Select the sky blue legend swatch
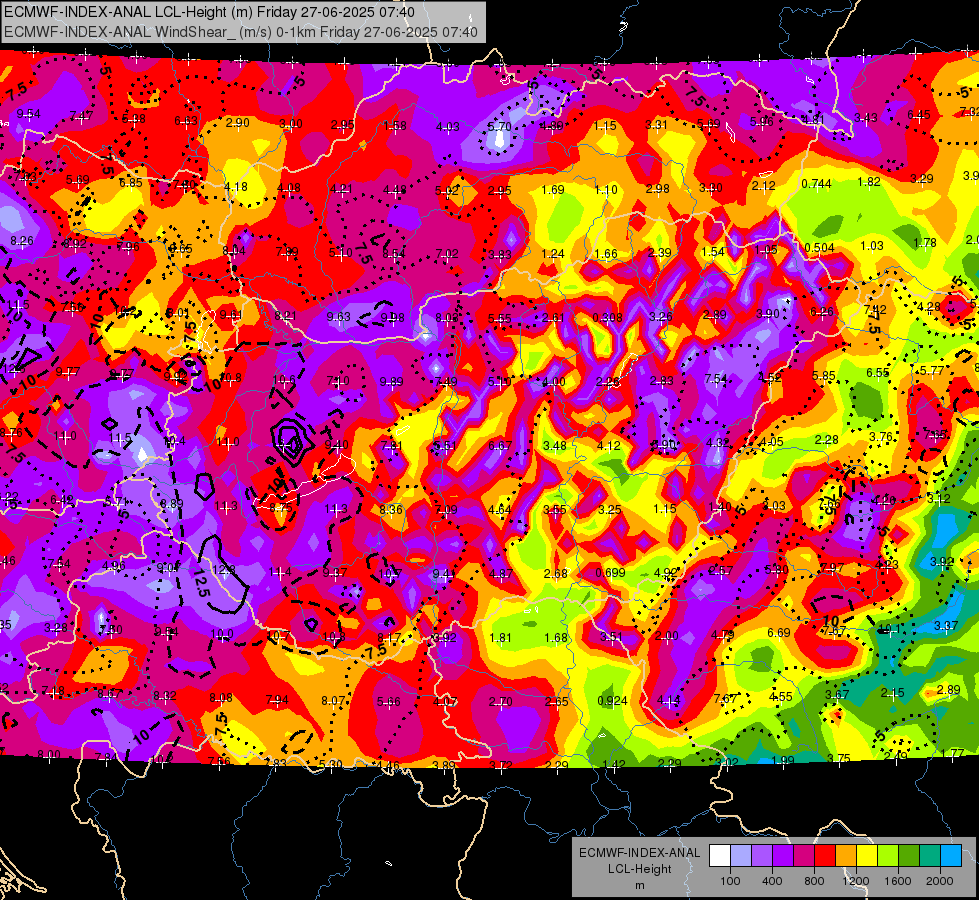Viewport: 979px width, 900px height. (951, 856)
